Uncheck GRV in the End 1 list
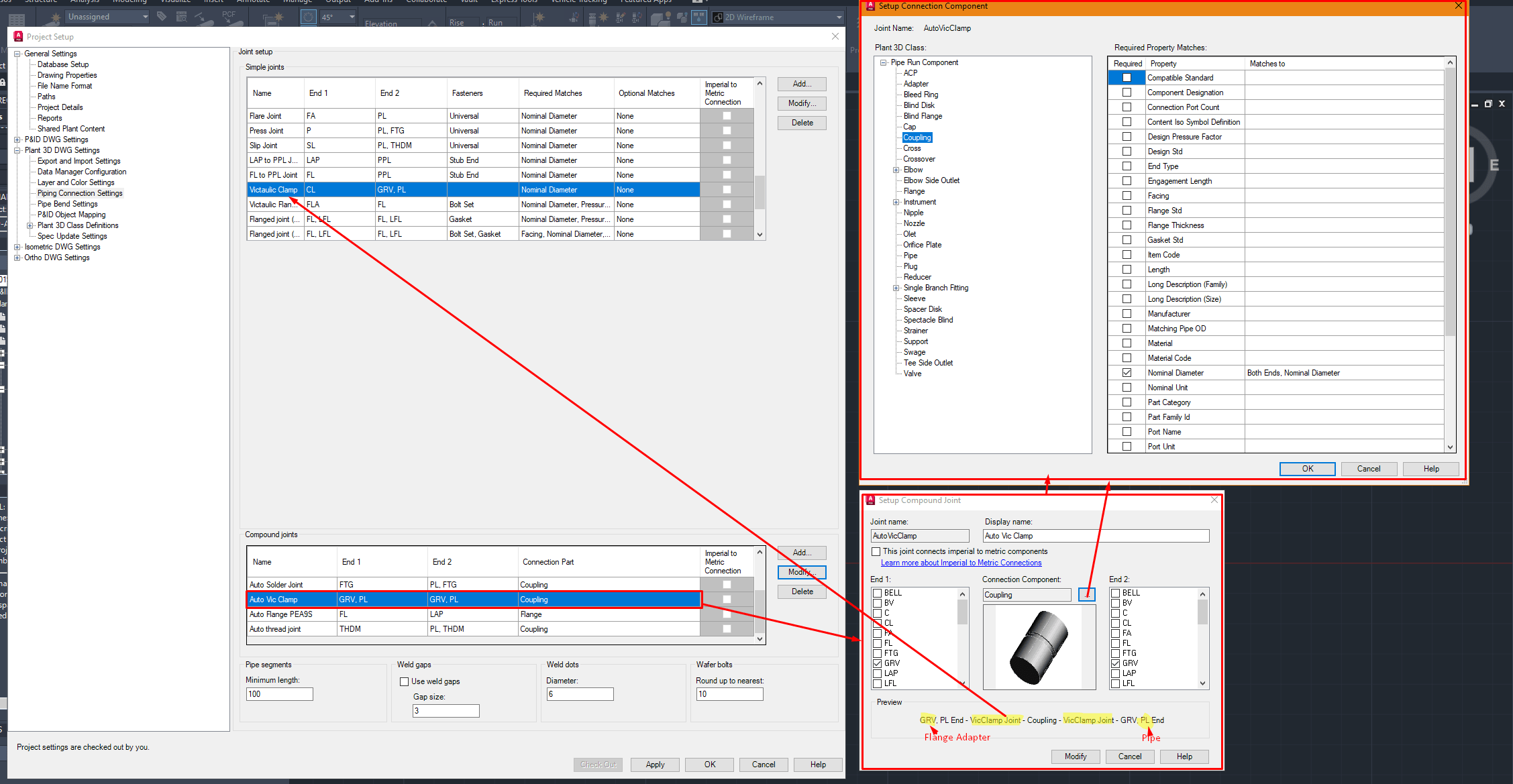This screenshot has height=784, width=1513. pos(878,663)
